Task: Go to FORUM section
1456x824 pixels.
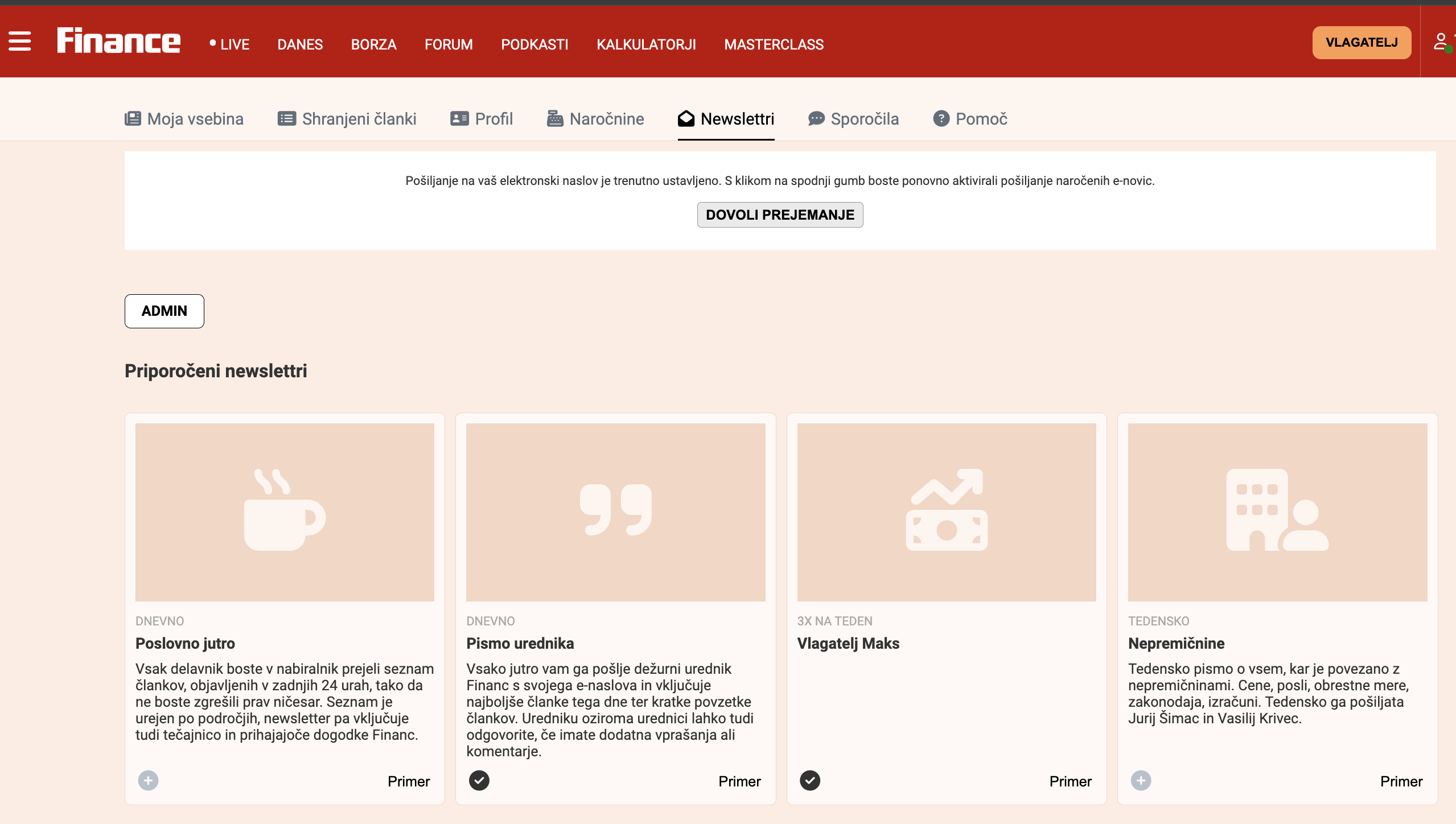Action: coord(449,44)
